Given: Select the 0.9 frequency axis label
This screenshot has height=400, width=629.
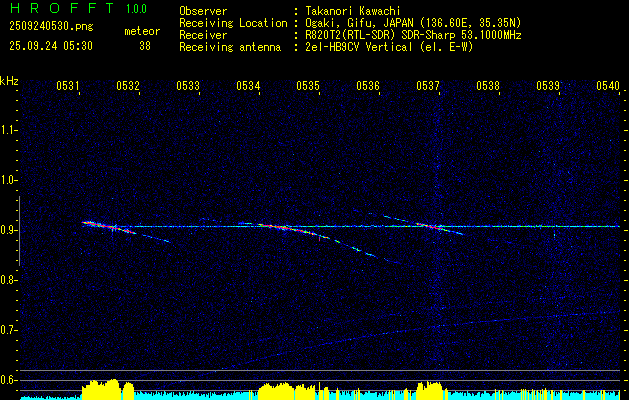Looking at the screenshot, I should pyautogui.click(x=9, y=229).
